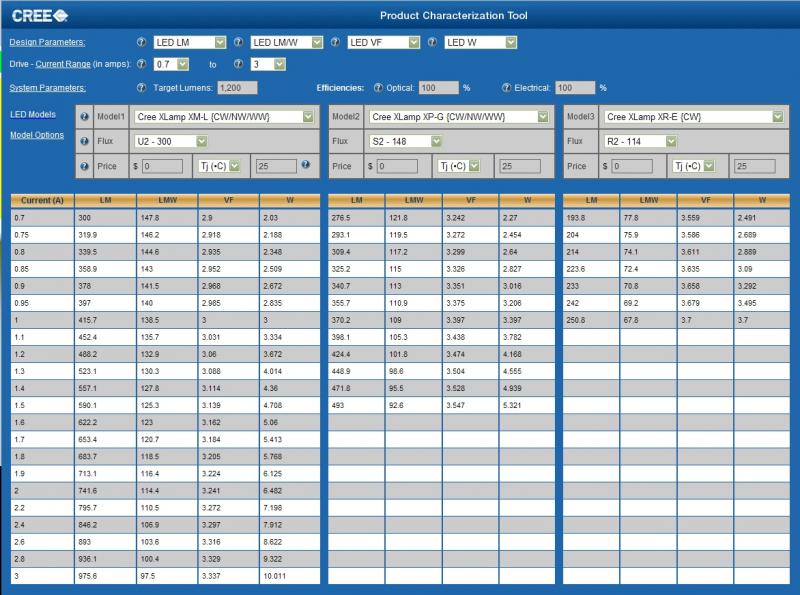This screenshot has width=800, height=595.
Task: Click the Model1 Price input field
Action: point(163,166)
